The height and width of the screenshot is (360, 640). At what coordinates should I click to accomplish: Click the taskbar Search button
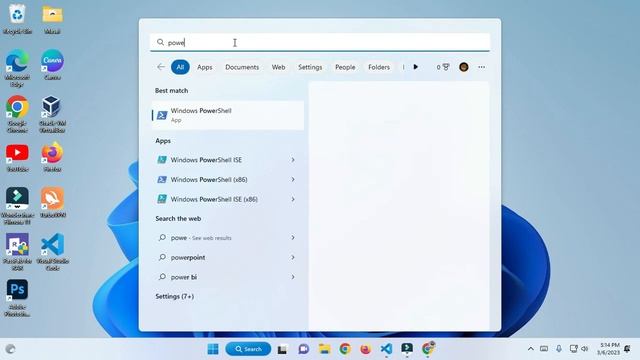(x=248, y=349)
